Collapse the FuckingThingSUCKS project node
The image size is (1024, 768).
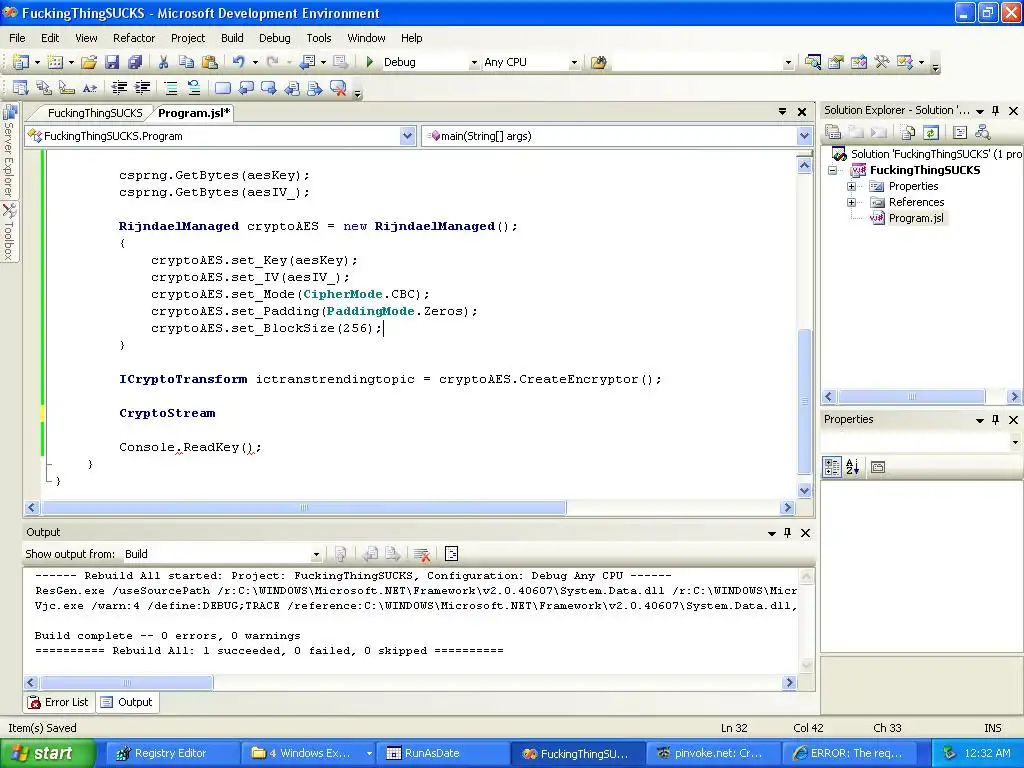tap(833, 170)
